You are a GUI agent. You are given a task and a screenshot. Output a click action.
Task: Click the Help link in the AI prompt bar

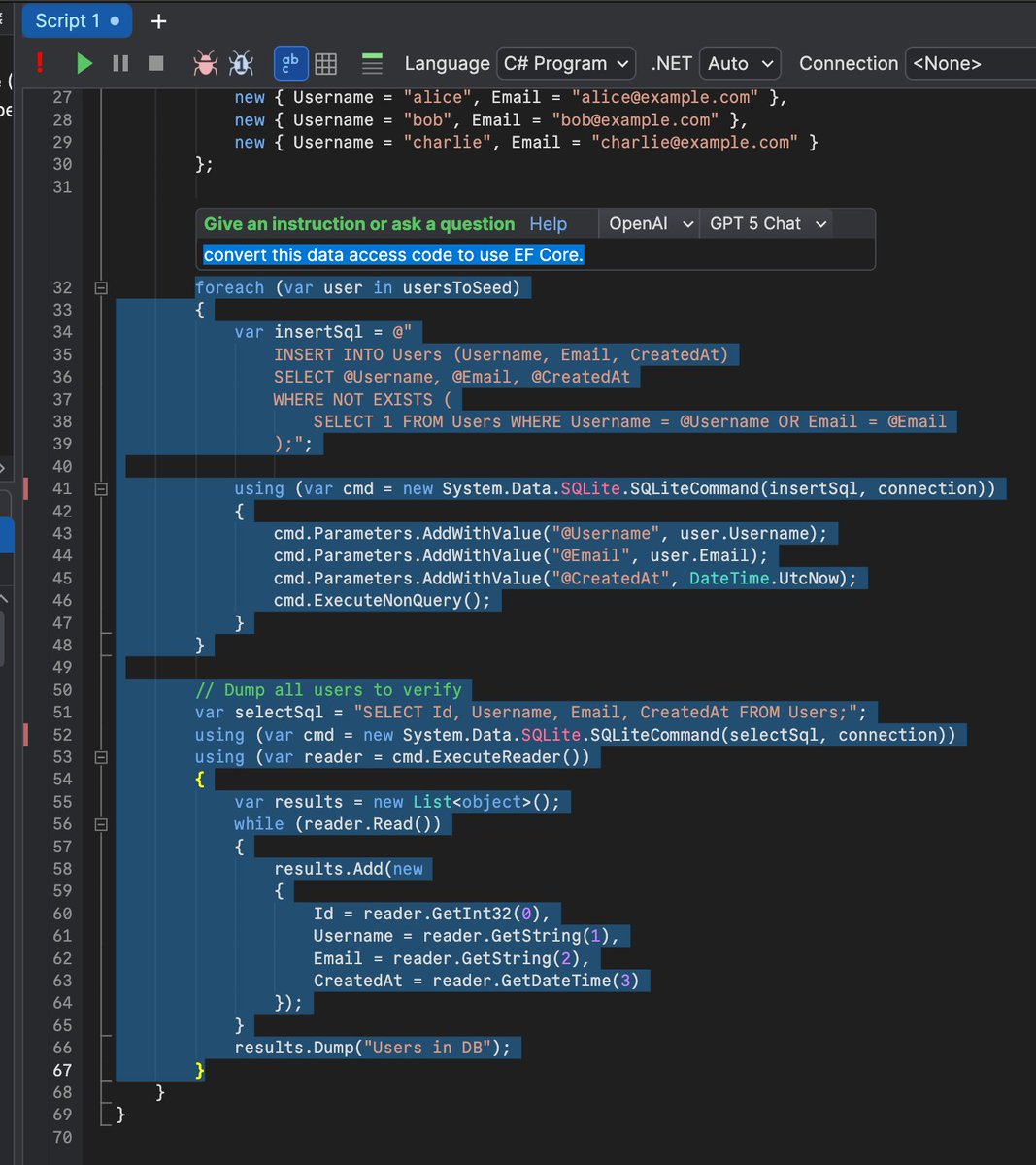[548, 223]
